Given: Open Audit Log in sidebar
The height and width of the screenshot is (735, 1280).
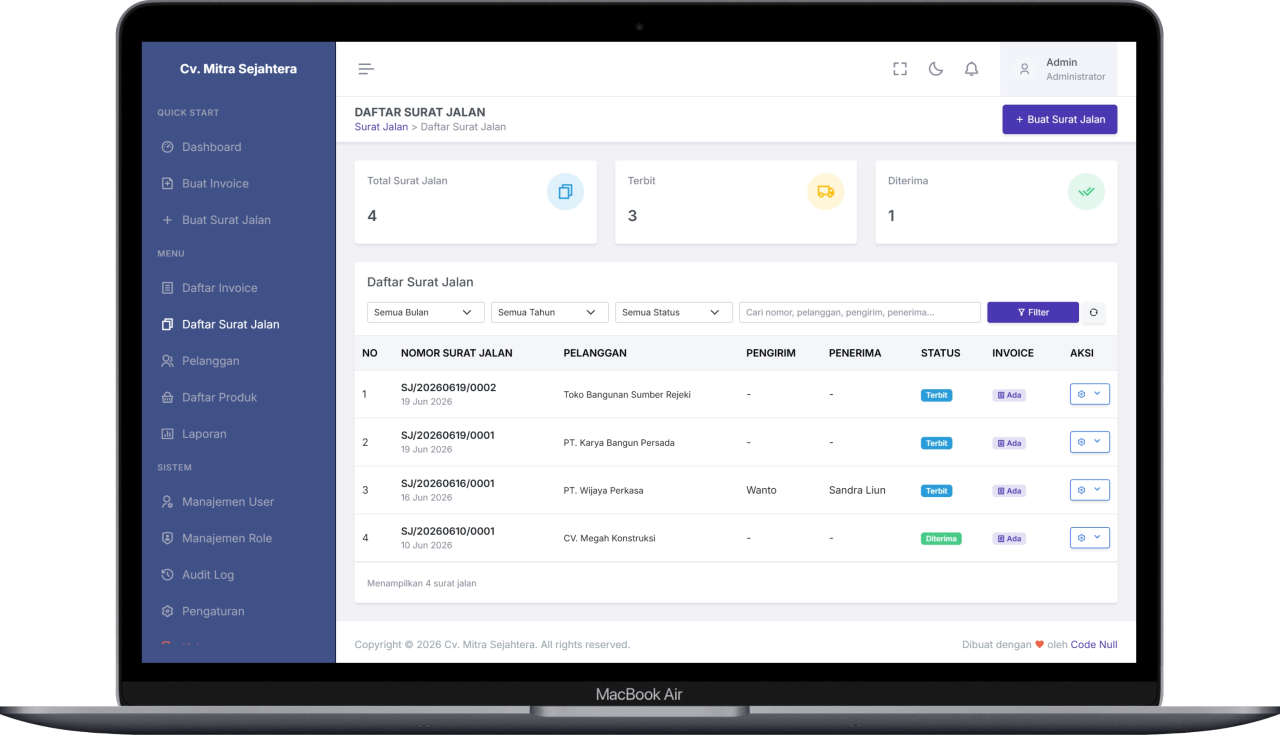Looking at the screenshot, I should (207, 575).
